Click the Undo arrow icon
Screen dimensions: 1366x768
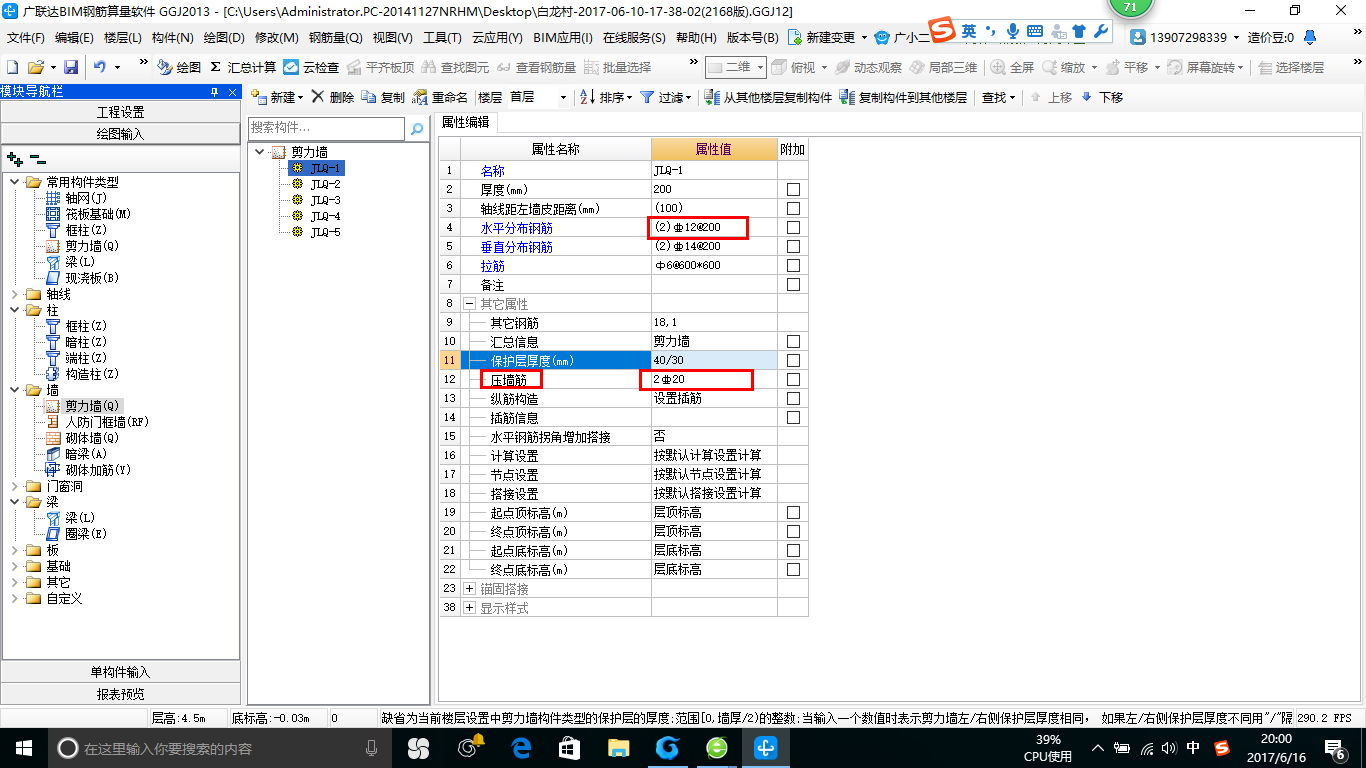point(100,67)
